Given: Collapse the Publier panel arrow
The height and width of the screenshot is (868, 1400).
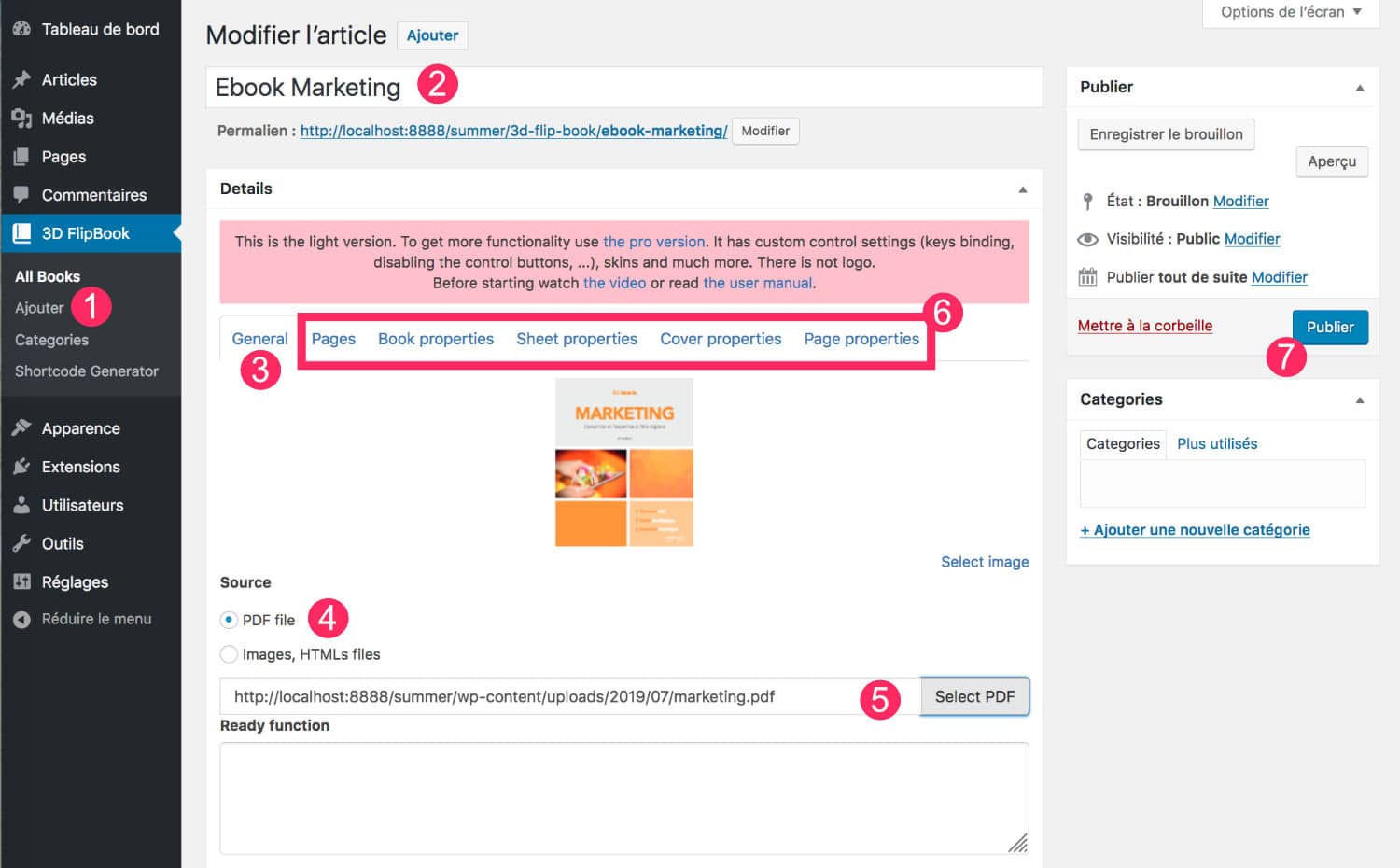Looking at the screenshot, I should click(x=1359, y=88).
